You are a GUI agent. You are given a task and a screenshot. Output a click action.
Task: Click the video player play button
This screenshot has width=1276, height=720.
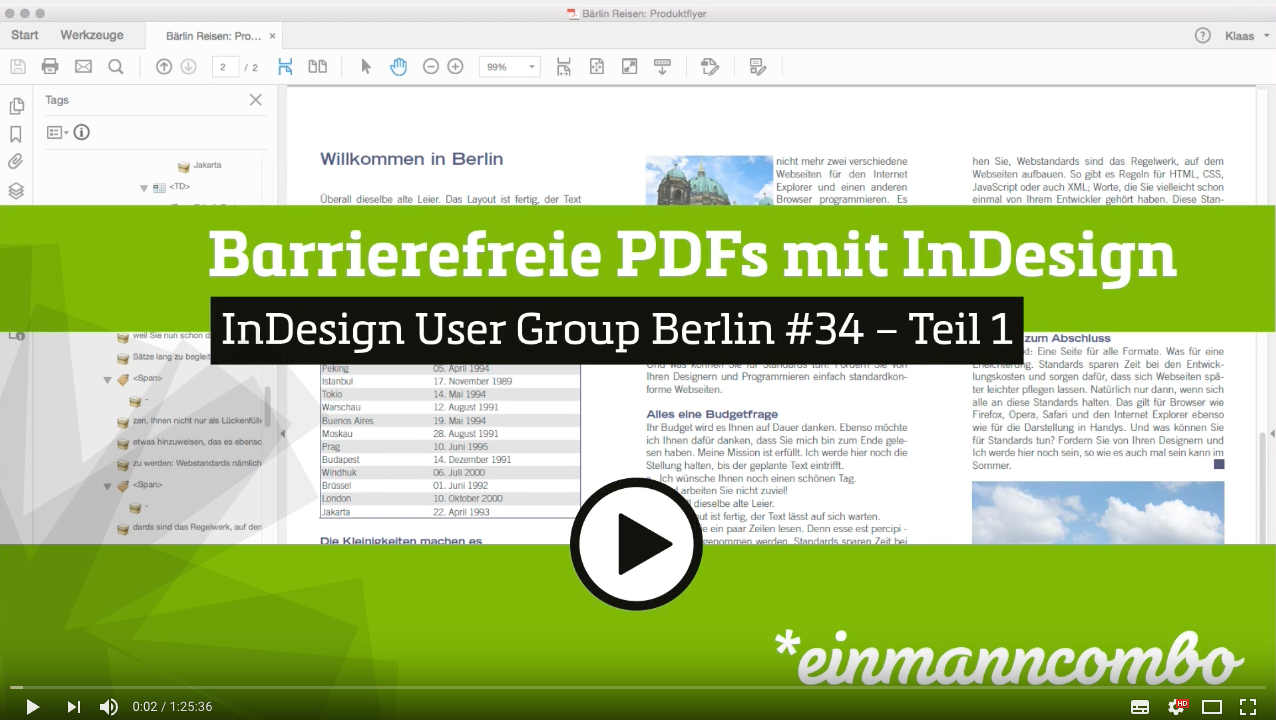point(32,707)
